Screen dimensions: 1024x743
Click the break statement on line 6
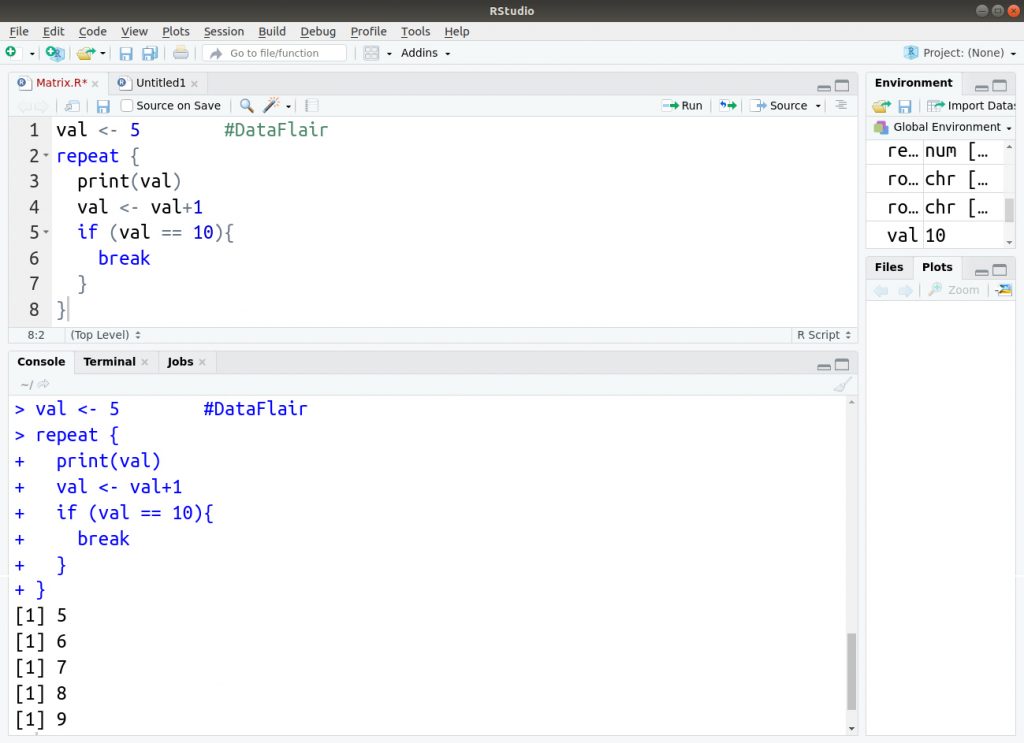(124, 258)
